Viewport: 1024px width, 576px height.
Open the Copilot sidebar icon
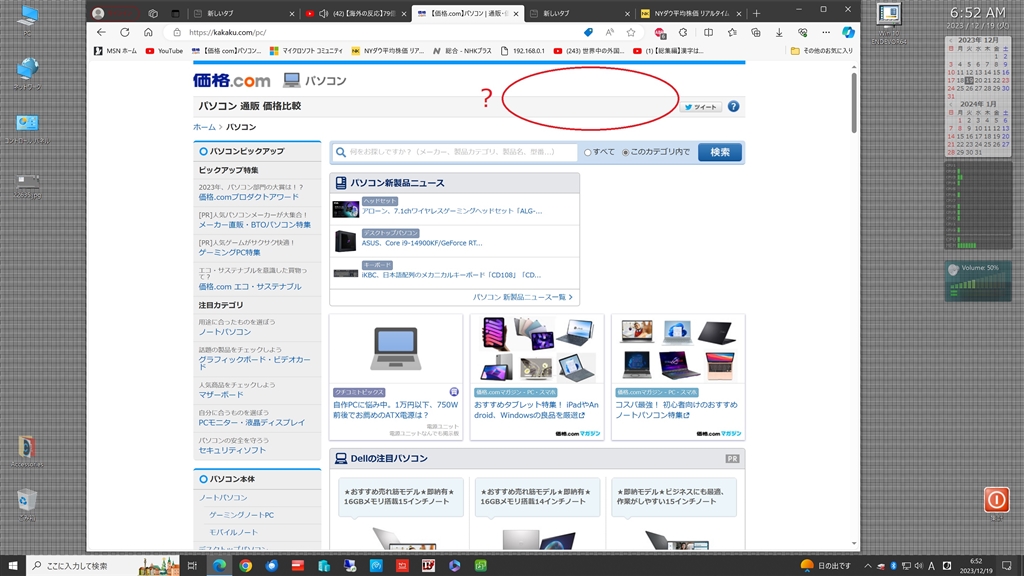pyautogui.click(x=848, y=32)
